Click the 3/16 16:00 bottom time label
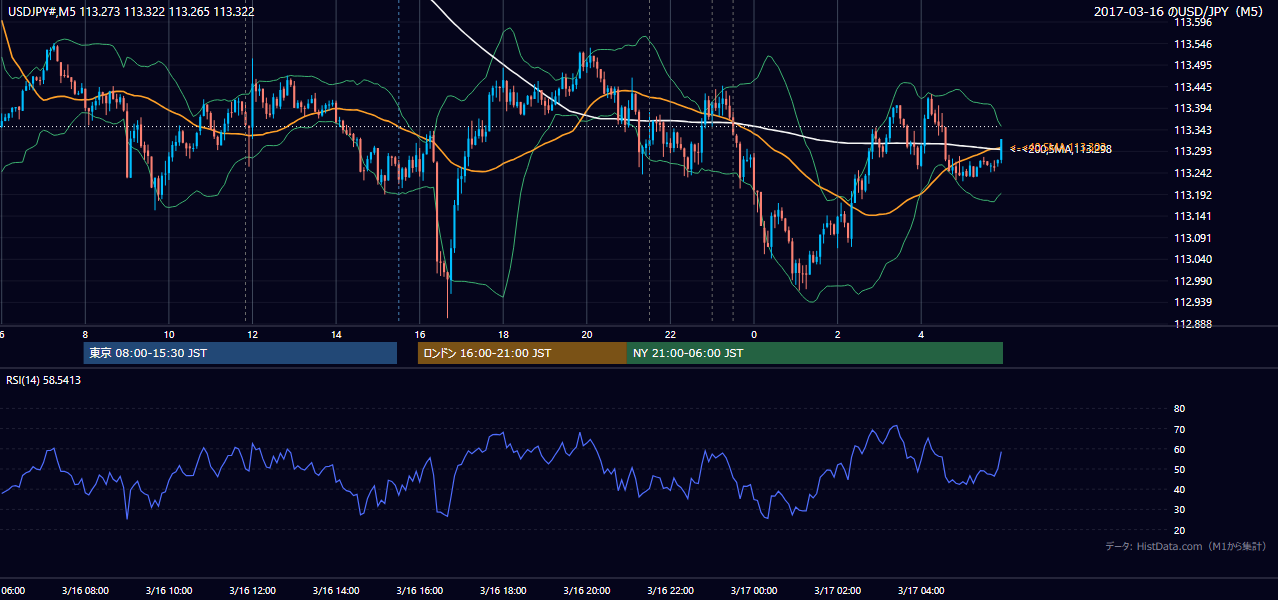Viewport: 1278px width, 600px height. coord(419,590)
